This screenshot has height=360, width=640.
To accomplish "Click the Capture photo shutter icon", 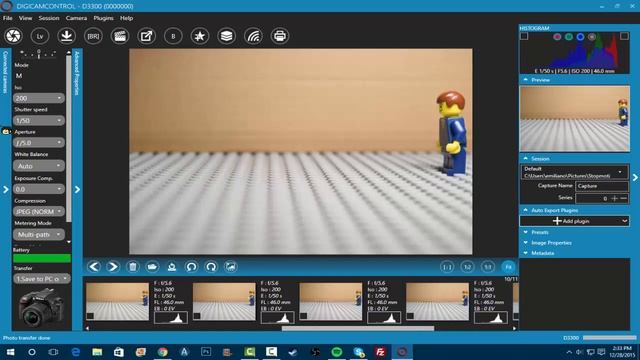I will click(13, 36).
